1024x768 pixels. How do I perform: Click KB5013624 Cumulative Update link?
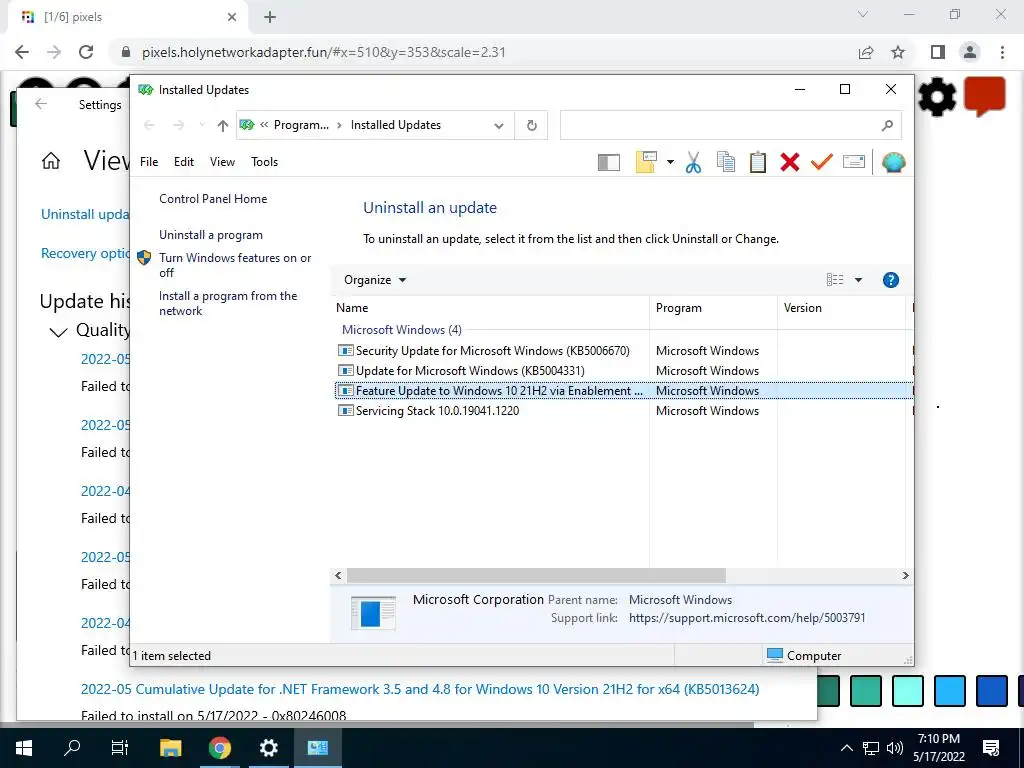420,689
